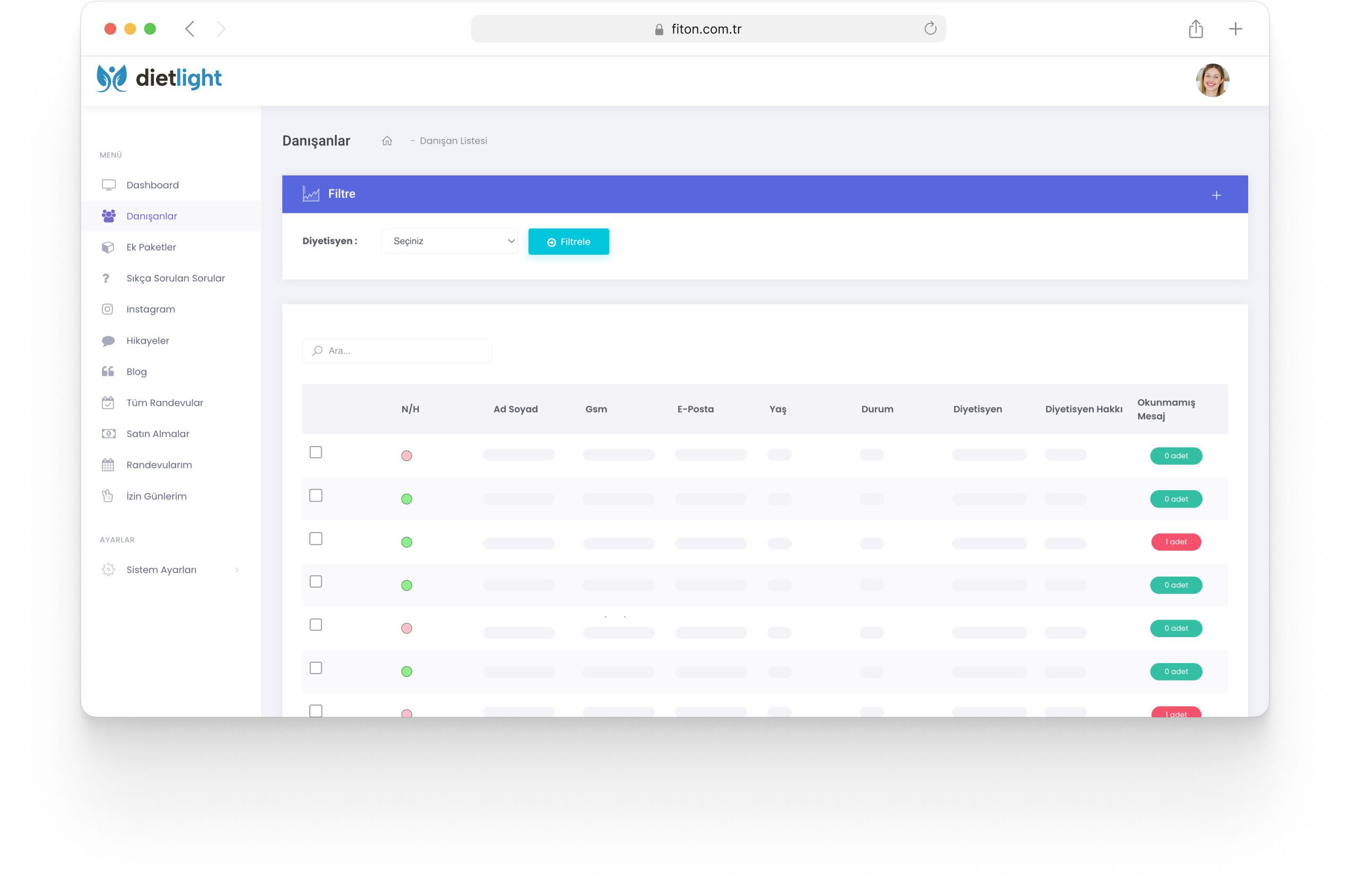This screenshot has width=1349, height=896.
Task: Click the Hikayeler speech bubble icon
Action: point(108,341)
